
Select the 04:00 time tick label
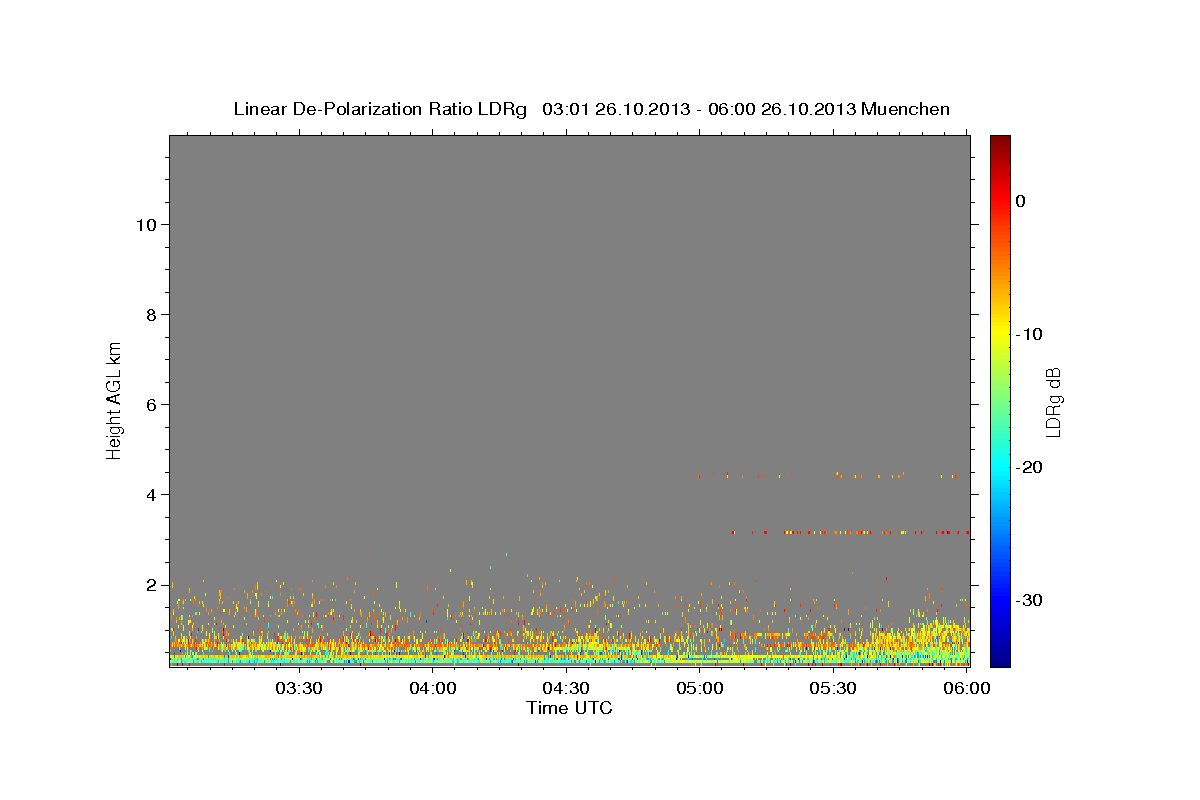(433, 688)
